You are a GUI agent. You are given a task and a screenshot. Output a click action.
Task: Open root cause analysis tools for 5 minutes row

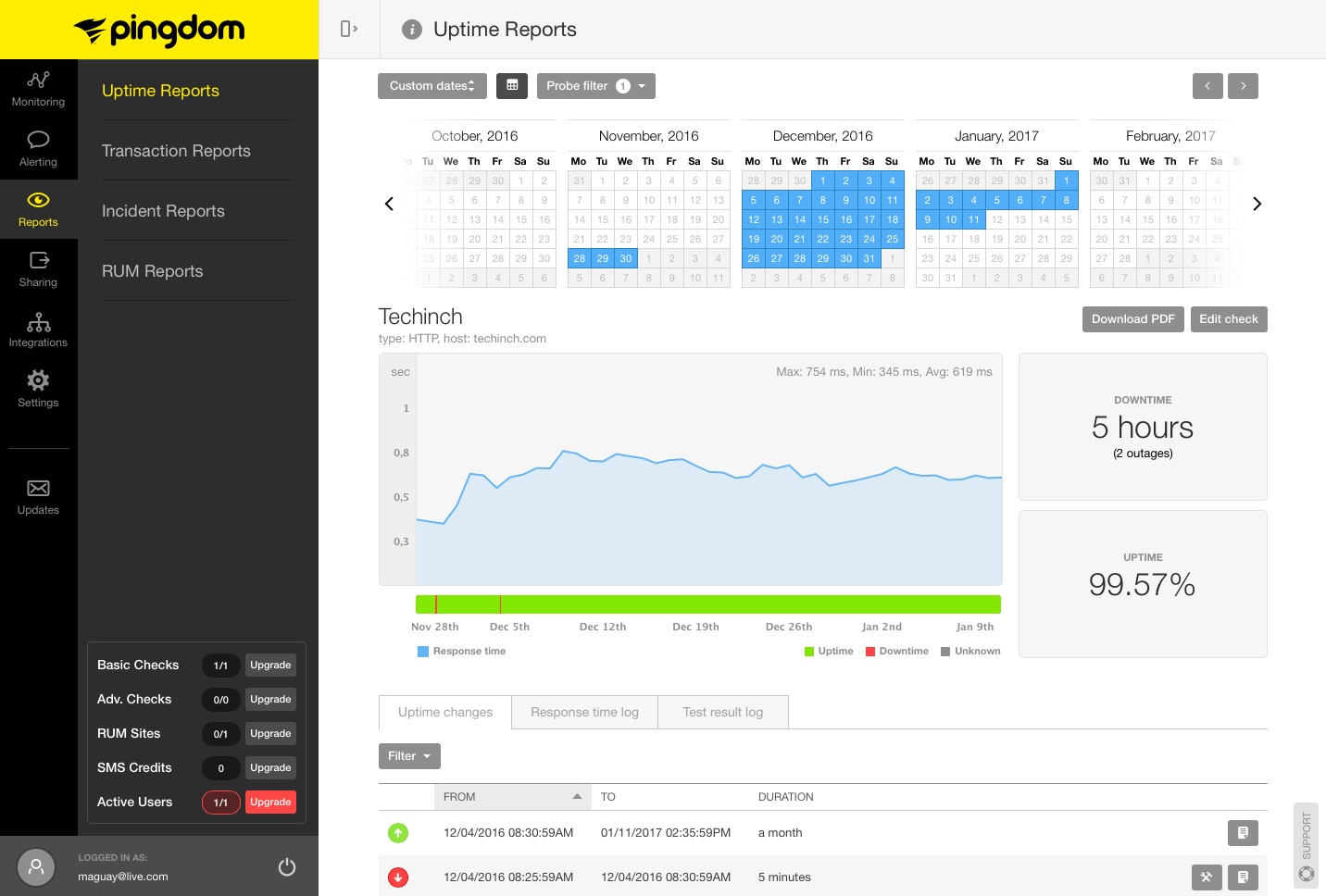1207,877
